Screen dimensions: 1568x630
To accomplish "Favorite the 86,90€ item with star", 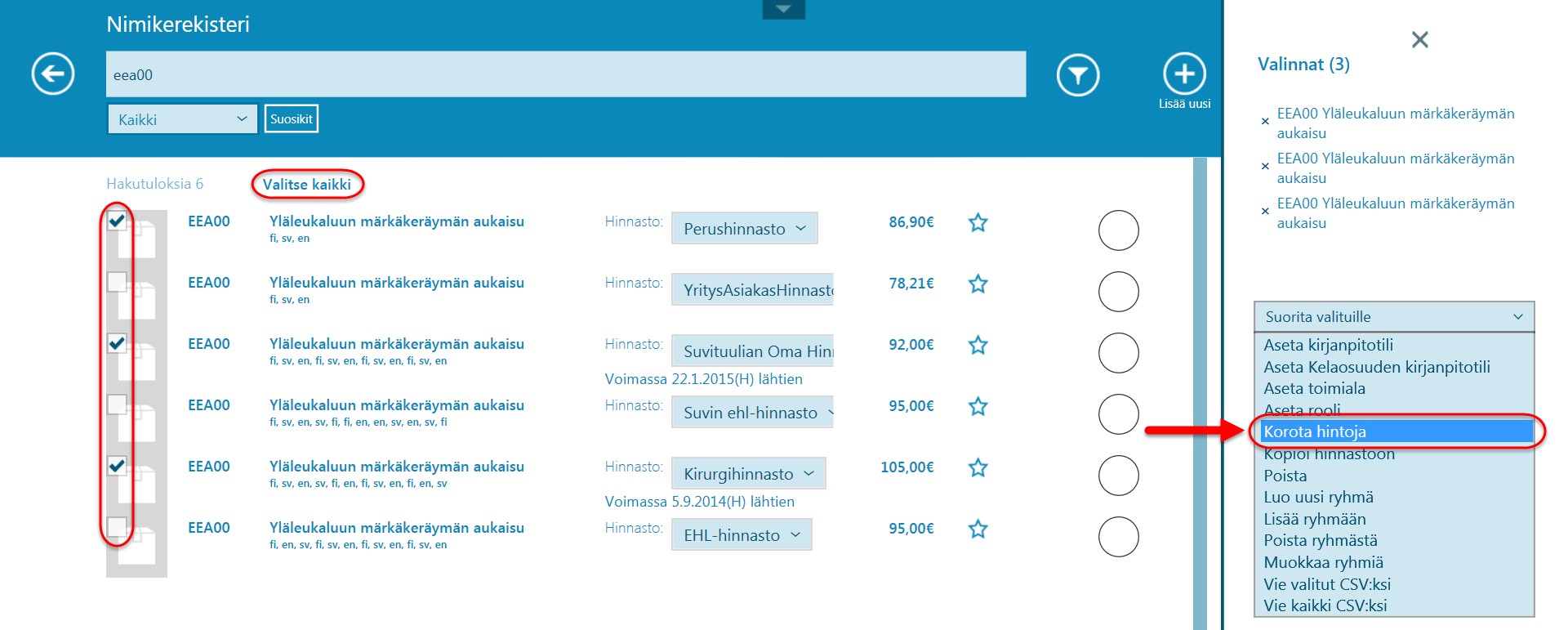I will 978,222.
